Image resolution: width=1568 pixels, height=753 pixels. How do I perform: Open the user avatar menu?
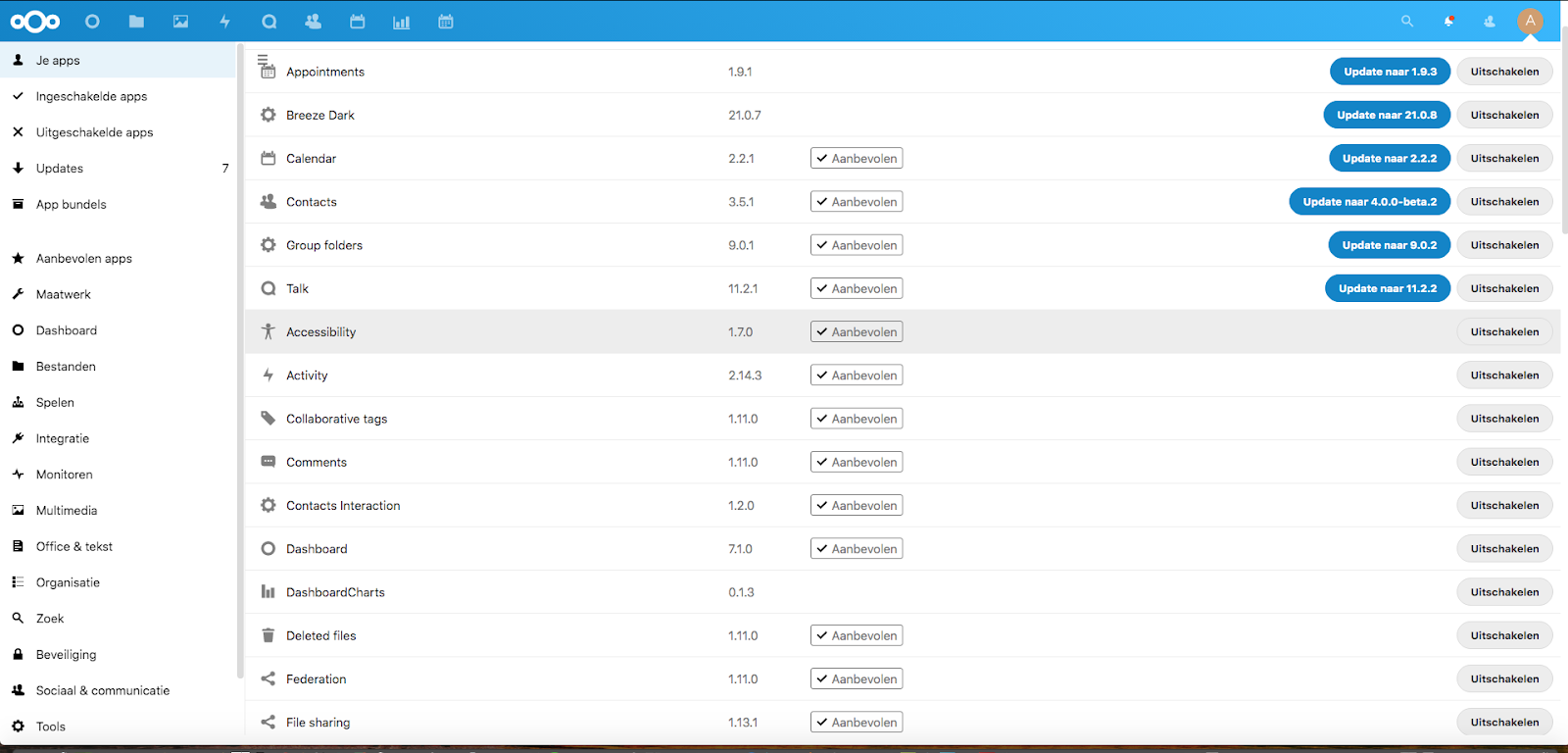pos(1530,21)
